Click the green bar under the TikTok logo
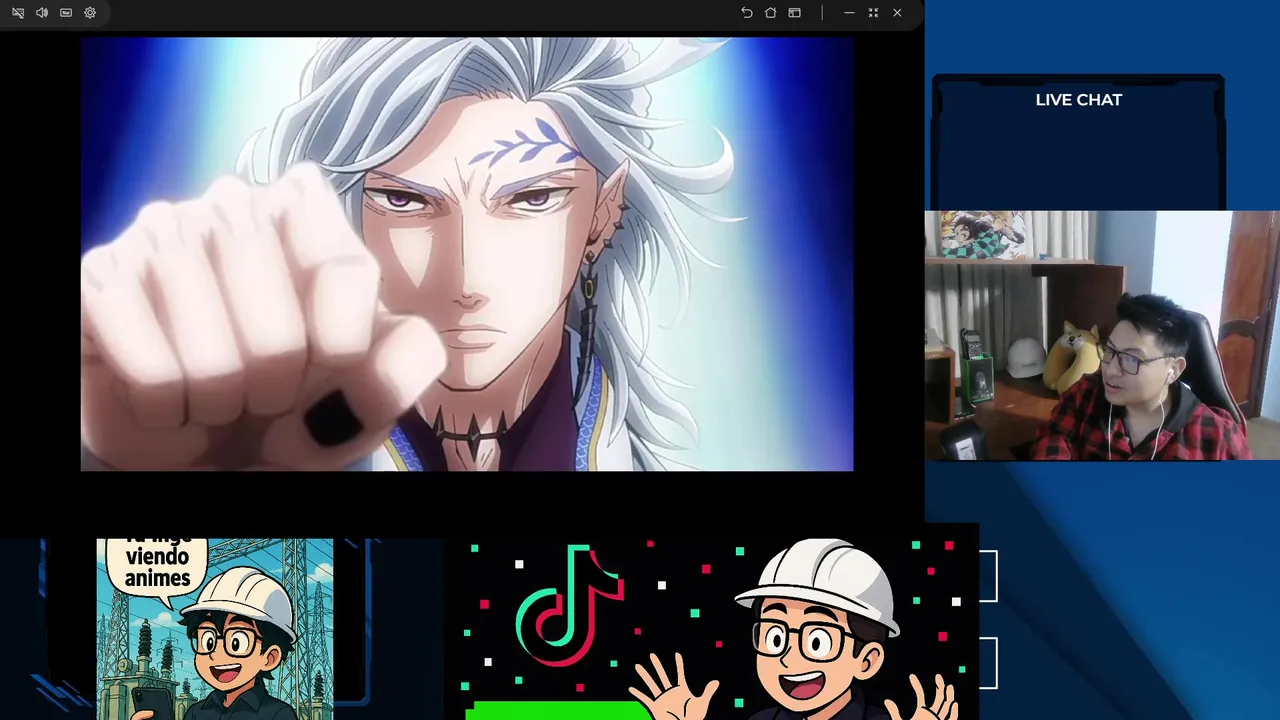The height and width of the screenshot is (720, 1280). pyautogui.click(x=559, y=710)
